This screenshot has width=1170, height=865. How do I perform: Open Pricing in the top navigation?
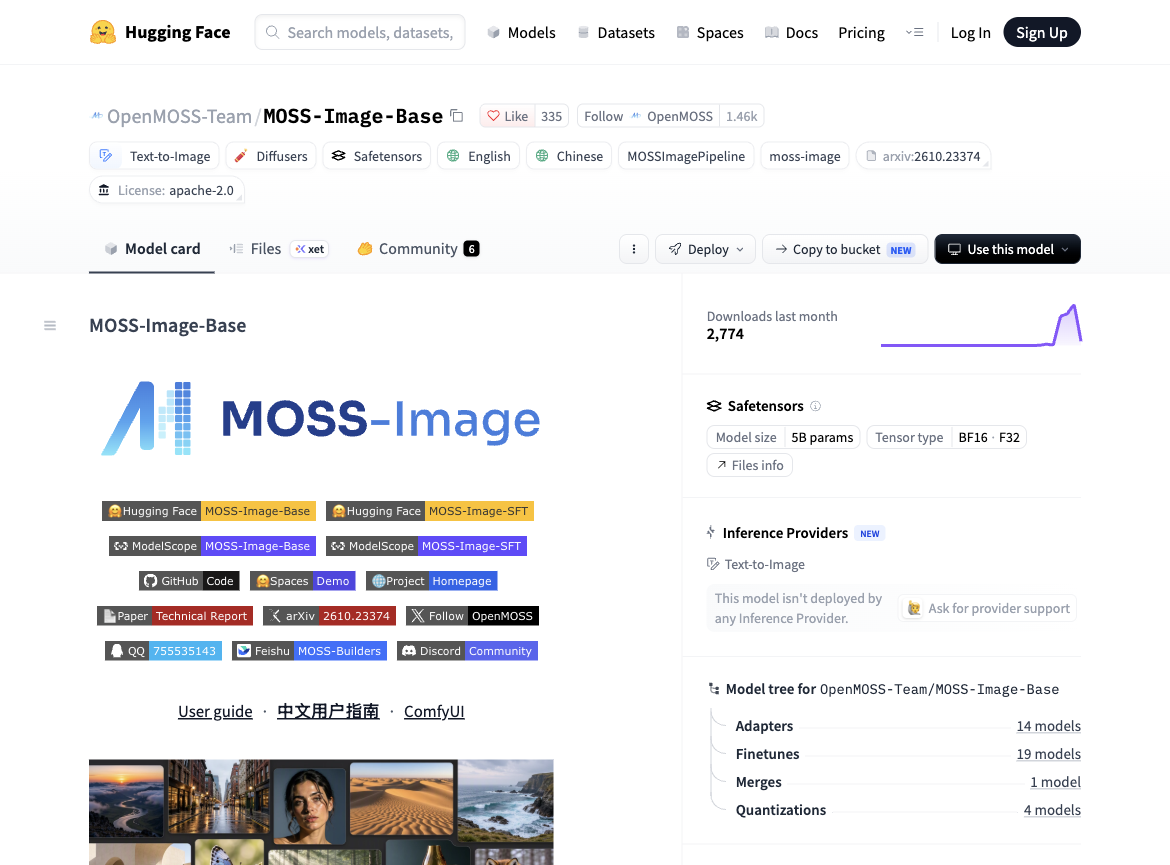pyautogui.click(x=861, y=32)
